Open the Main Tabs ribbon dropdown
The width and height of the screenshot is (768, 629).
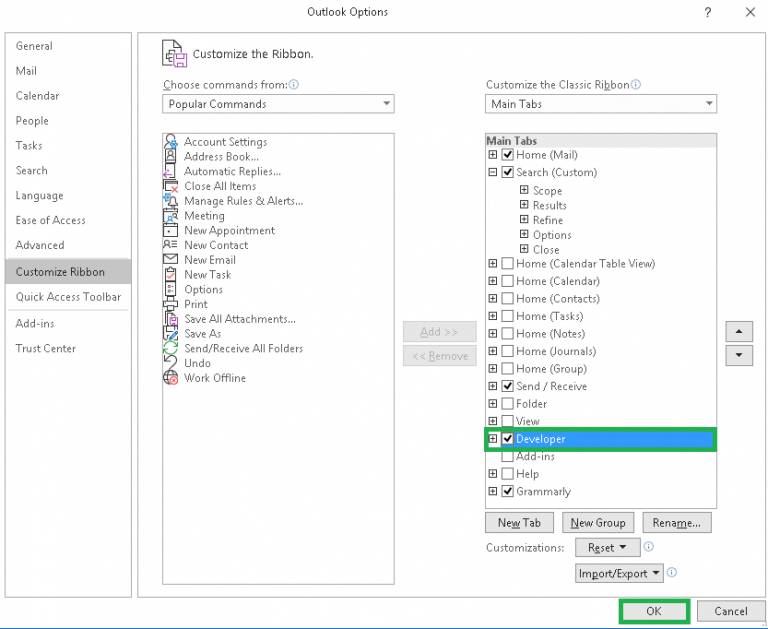(x=601, y=104)
